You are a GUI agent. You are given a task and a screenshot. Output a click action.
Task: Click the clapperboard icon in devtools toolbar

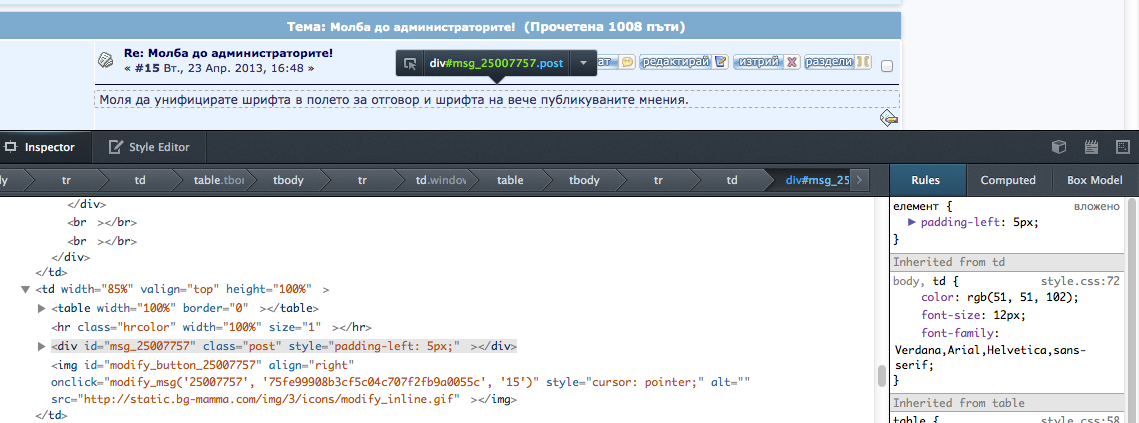pyautogui.click(x=1091, y=147)
